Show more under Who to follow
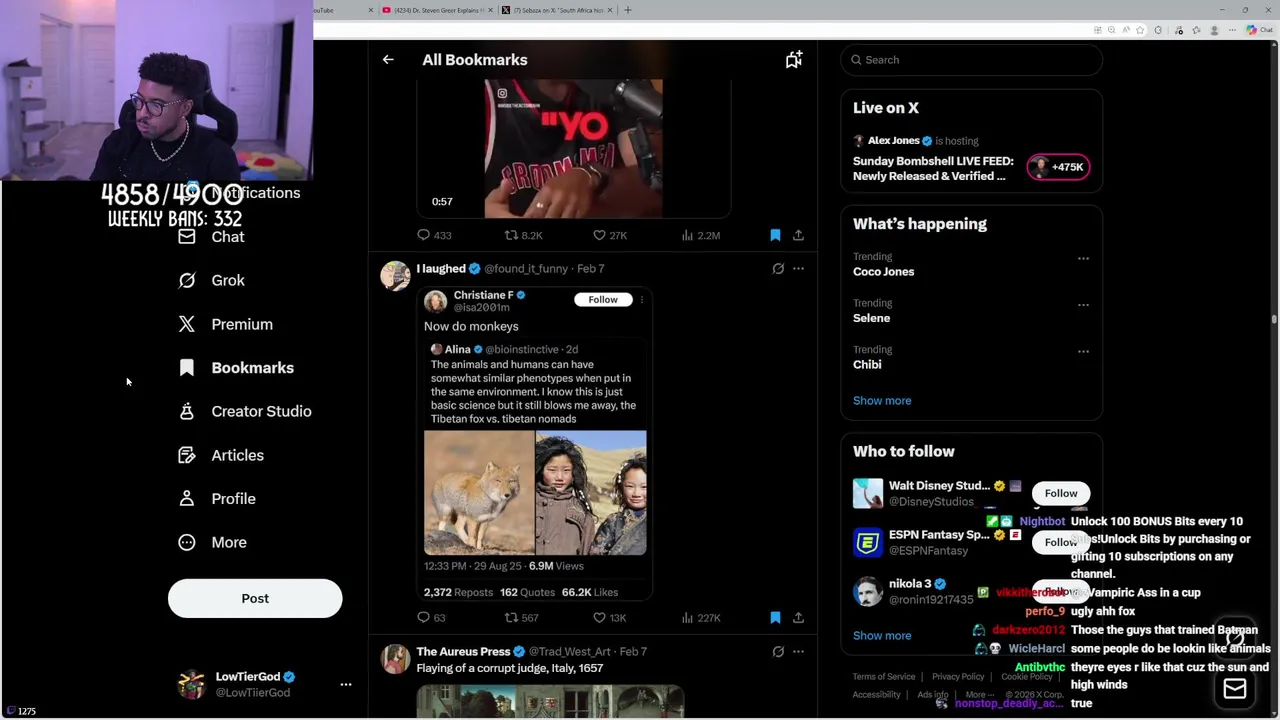 882,636
